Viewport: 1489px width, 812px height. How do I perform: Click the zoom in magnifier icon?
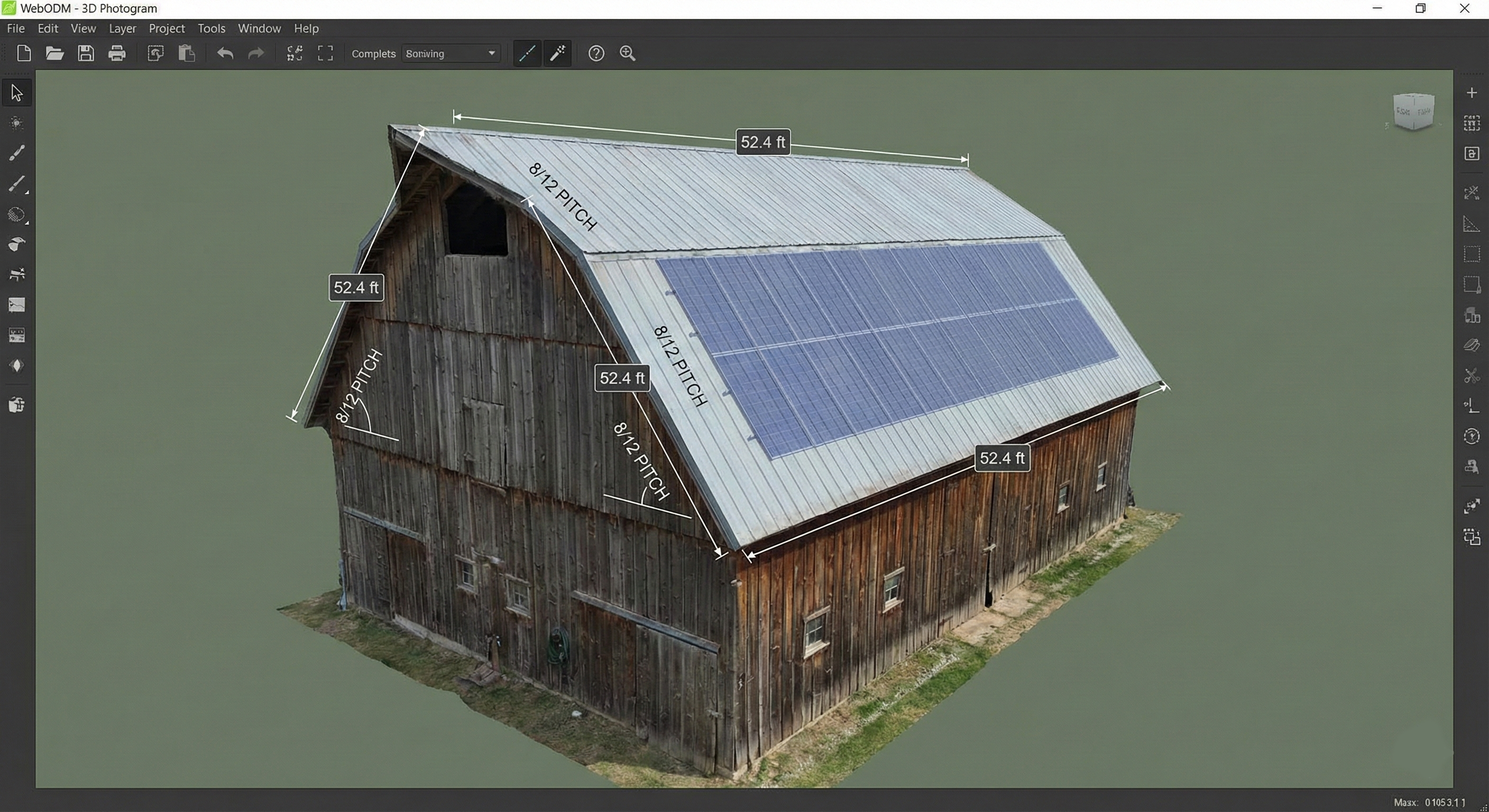(627, 54)
